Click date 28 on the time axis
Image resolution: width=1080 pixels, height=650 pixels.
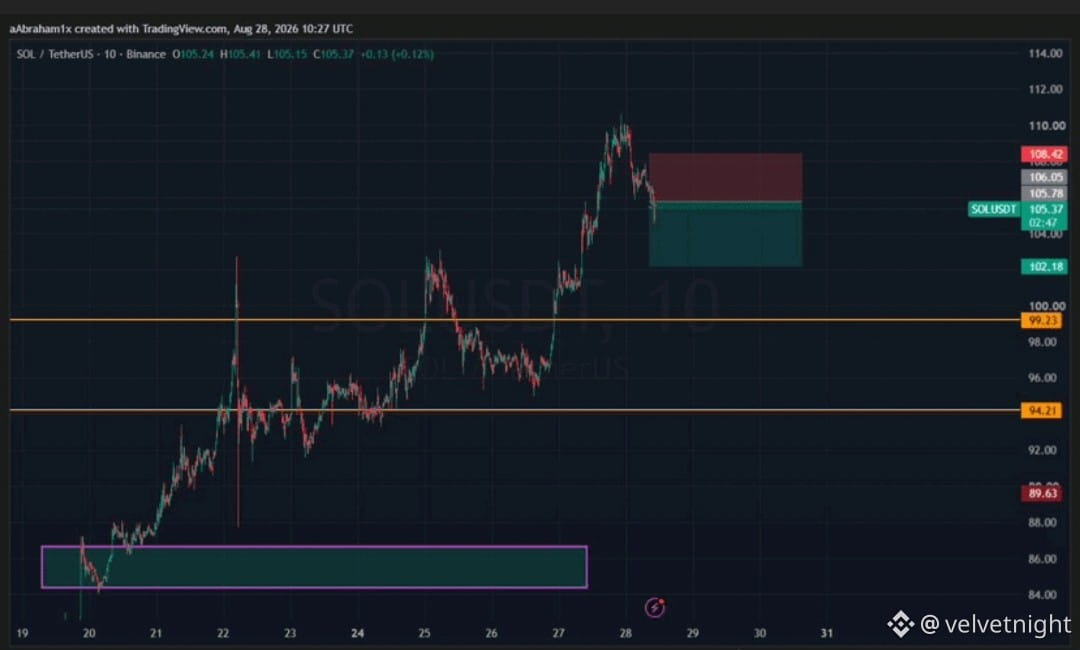pos(625,633)
